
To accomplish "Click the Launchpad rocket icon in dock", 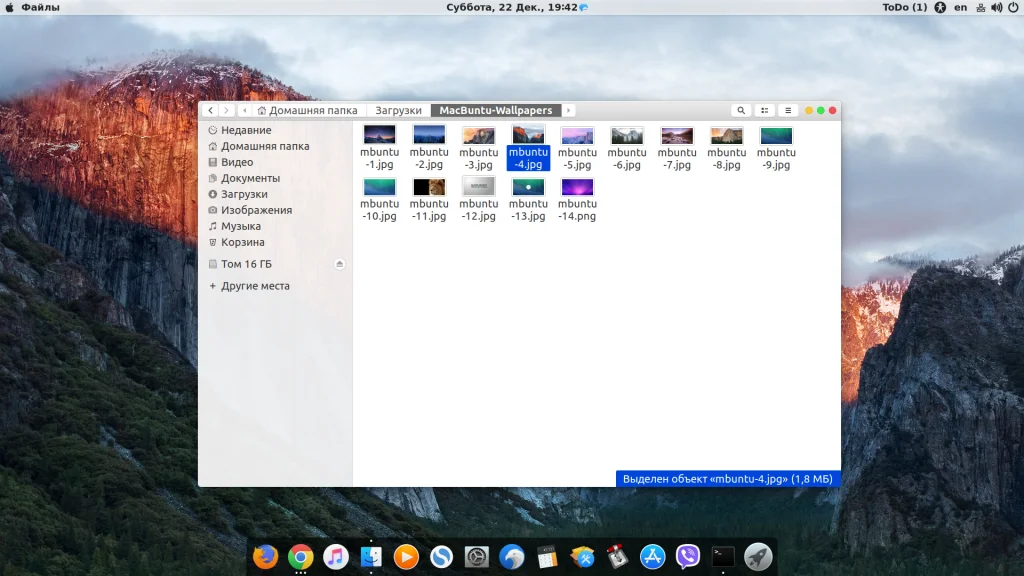I will coord(758,556).
